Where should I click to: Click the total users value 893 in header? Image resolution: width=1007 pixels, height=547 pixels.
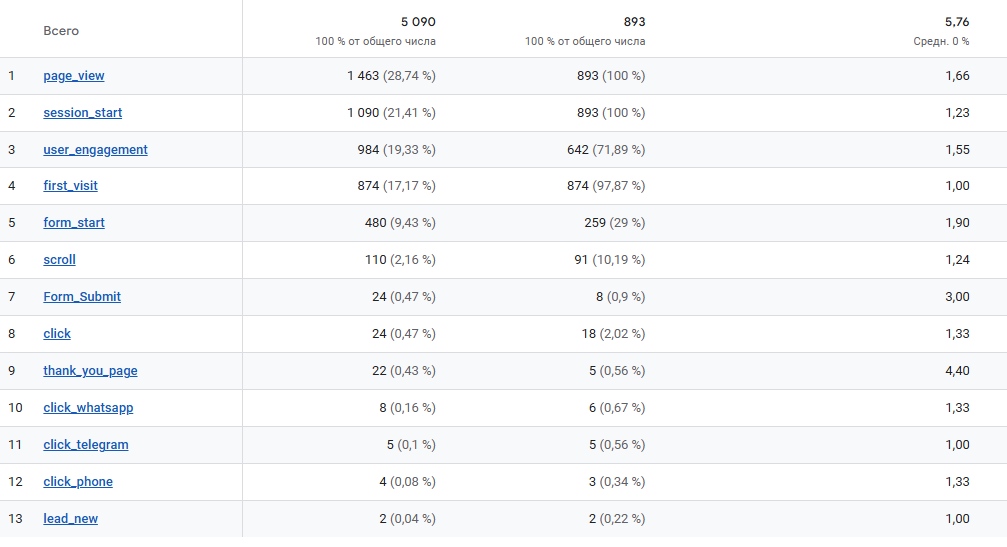tap(634, 22)
